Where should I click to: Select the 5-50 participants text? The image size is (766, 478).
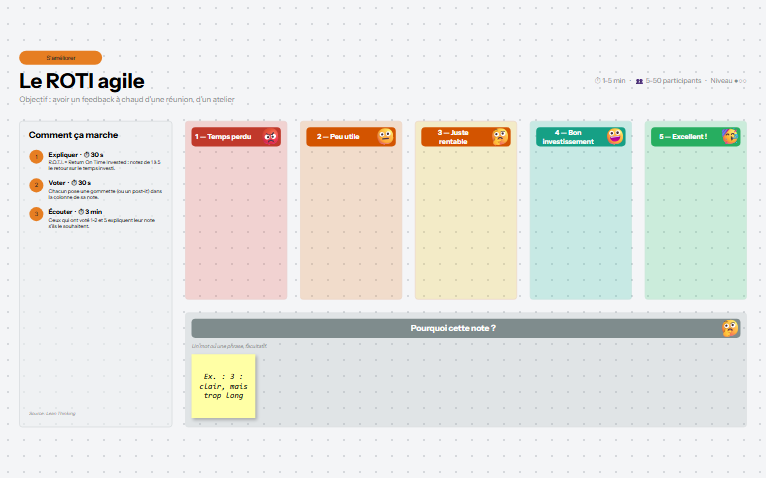[x=673, y=81]
